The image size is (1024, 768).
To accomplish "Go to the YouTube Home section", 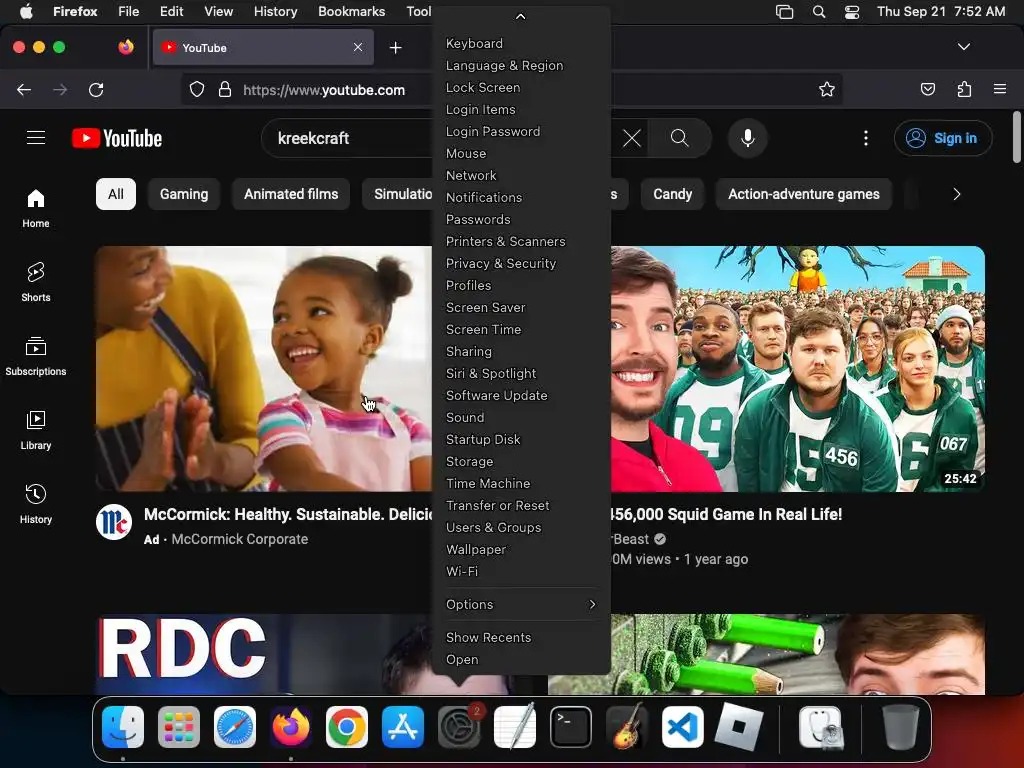I will pos(36,208).
